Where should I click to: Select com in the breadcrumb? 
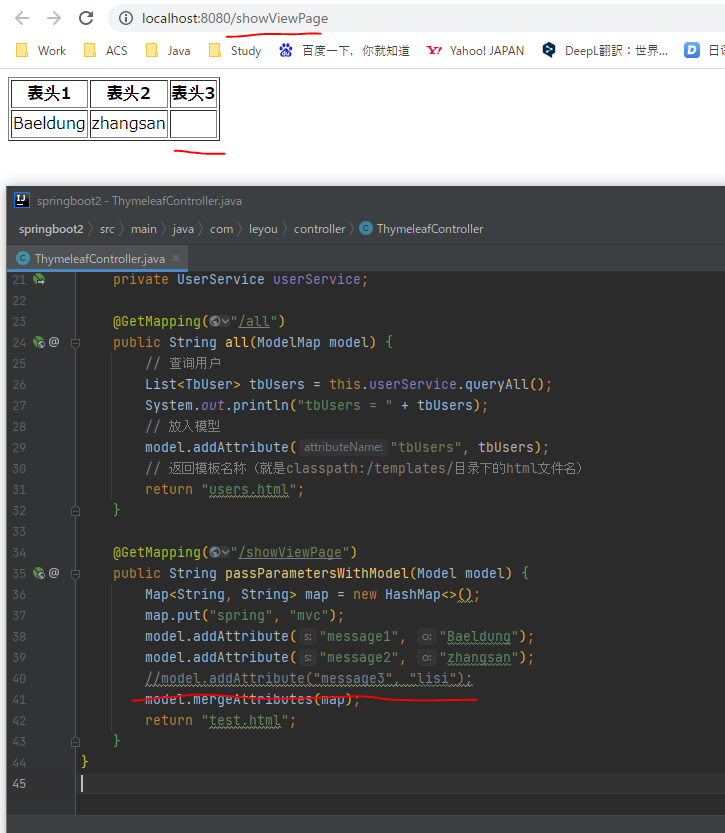click(x=221, y=229)
